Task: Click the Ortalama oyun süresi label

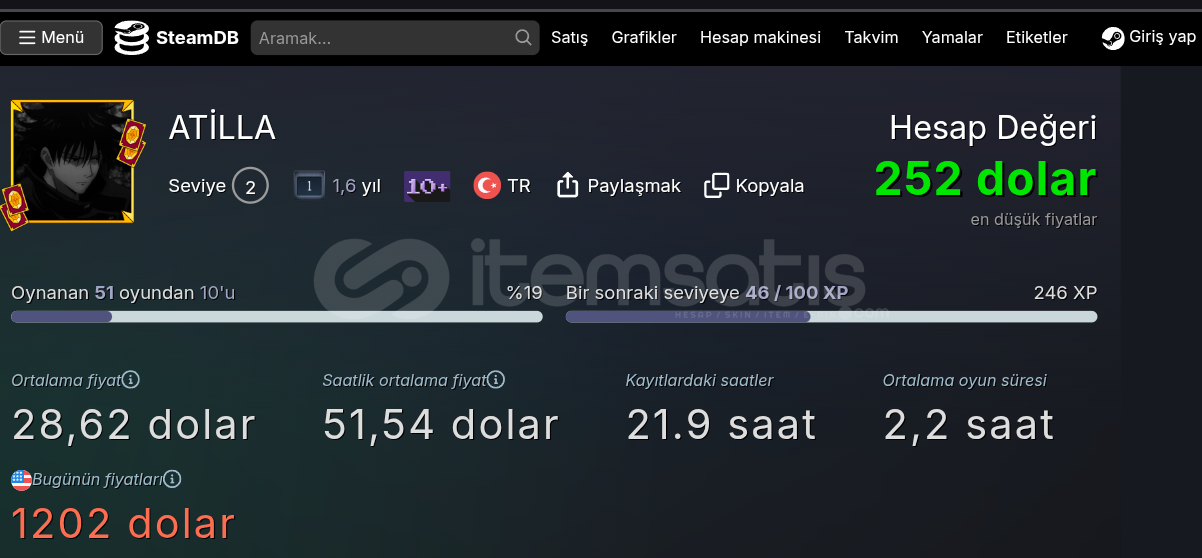Action: (x=964, y=380)
